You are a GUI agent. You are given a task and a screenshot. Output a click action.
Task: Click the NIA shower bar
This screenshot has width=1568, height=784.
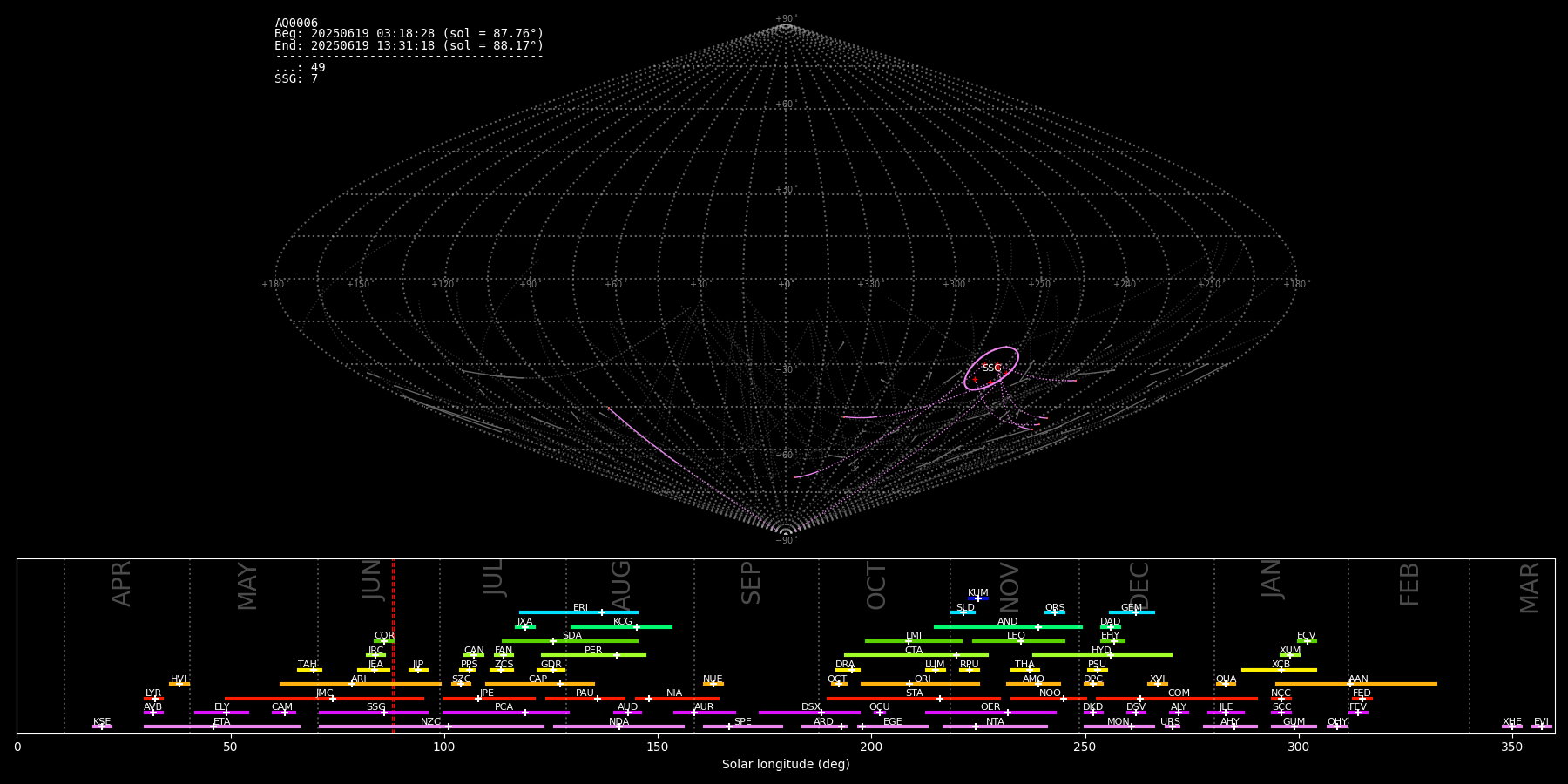point(677,699)
